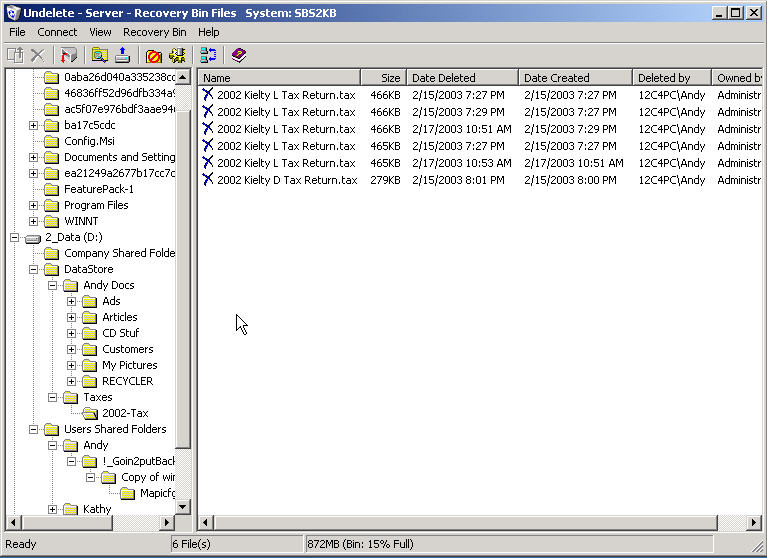Click the '6 File(s)' status bar entry

[191, 544]
